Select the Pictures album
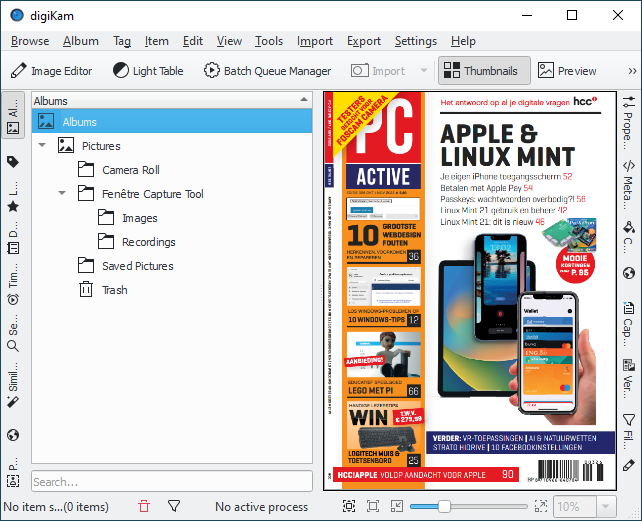The width and height of the screenshot is (642, 521). (101, 146)
